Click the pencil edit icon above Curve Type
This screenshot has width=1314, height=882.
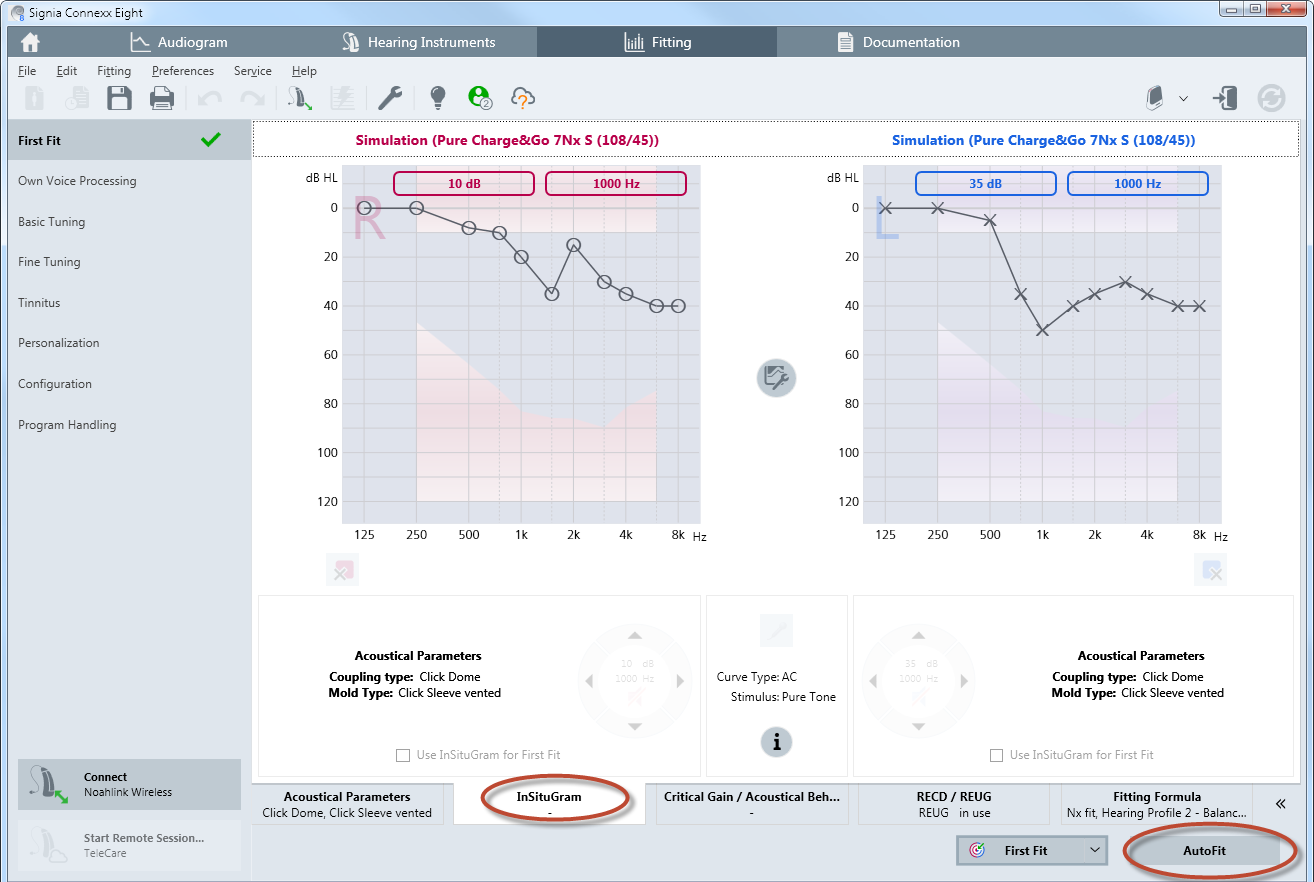pos(777,632)
